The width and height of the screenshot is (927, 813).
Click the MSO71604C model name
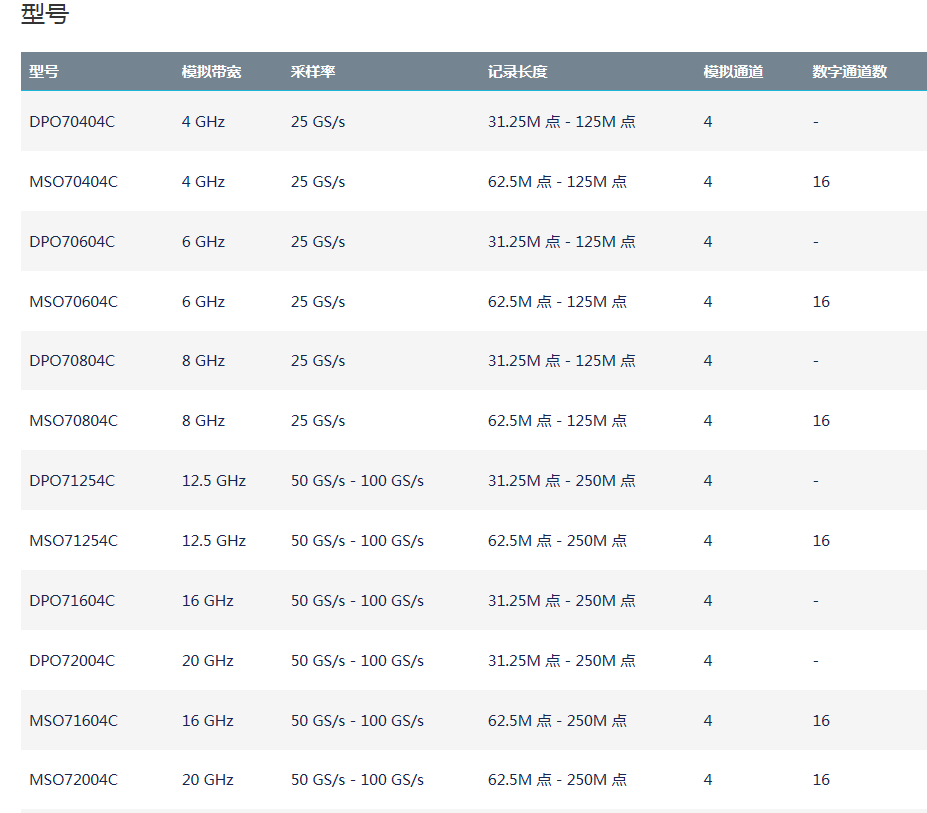coord(73,721)
